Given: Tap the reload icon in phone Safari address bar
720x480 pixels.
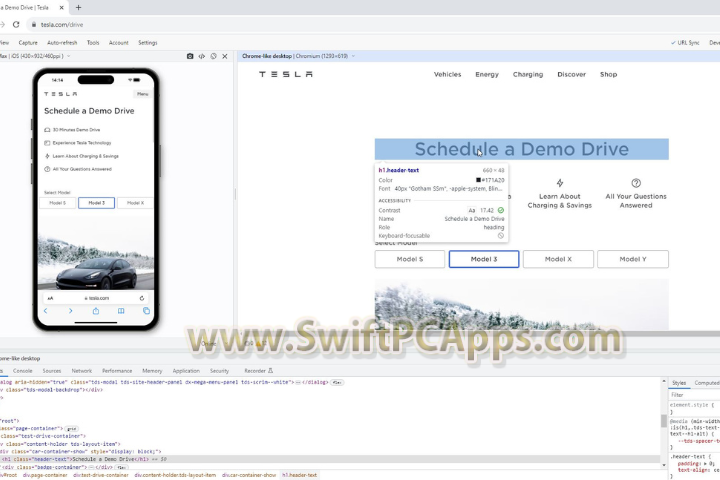Looking at the screenshot, I should click(142, 298).
